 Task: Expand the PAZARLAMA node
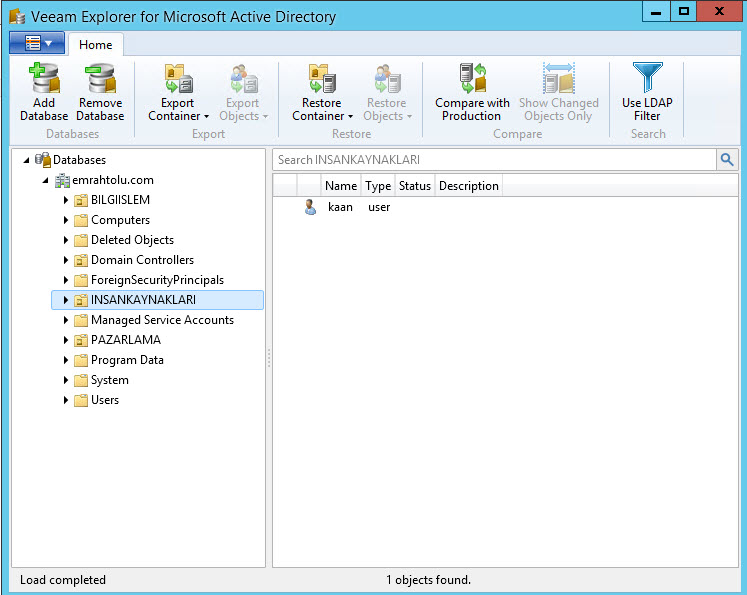tap(66, 340)
